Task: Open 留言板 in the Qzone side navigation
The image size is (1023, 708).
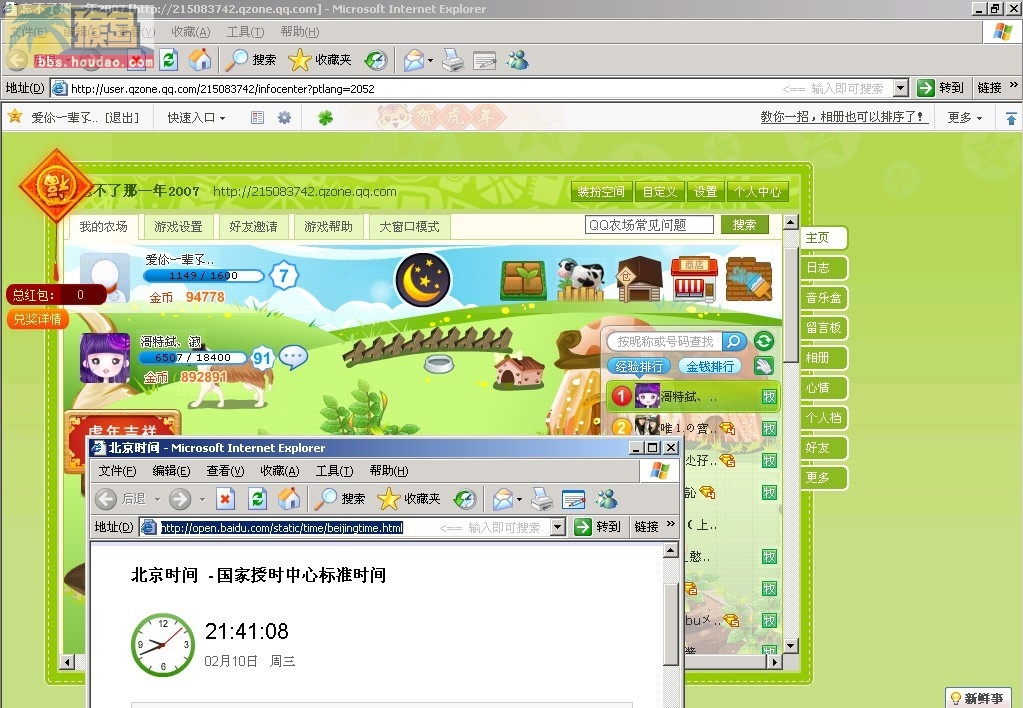Action: (823, 328)
